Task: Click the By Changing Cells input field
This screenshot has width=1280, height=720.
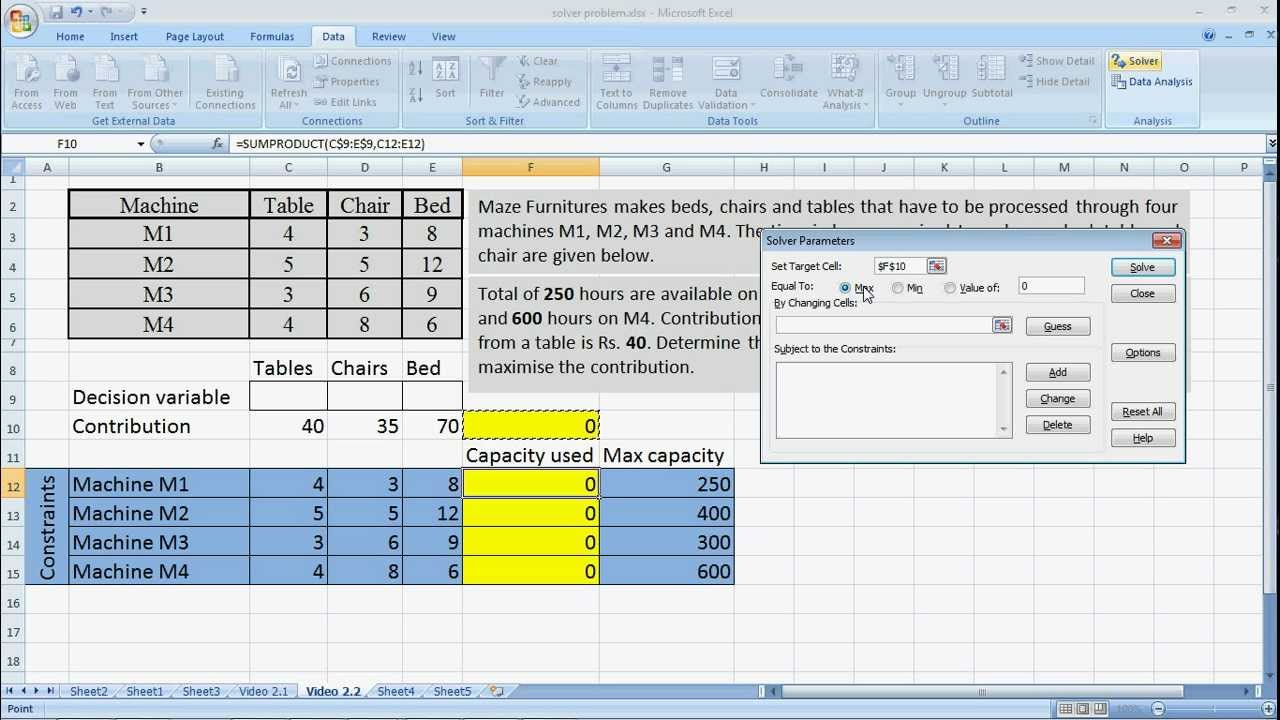Action: (884, 326)
